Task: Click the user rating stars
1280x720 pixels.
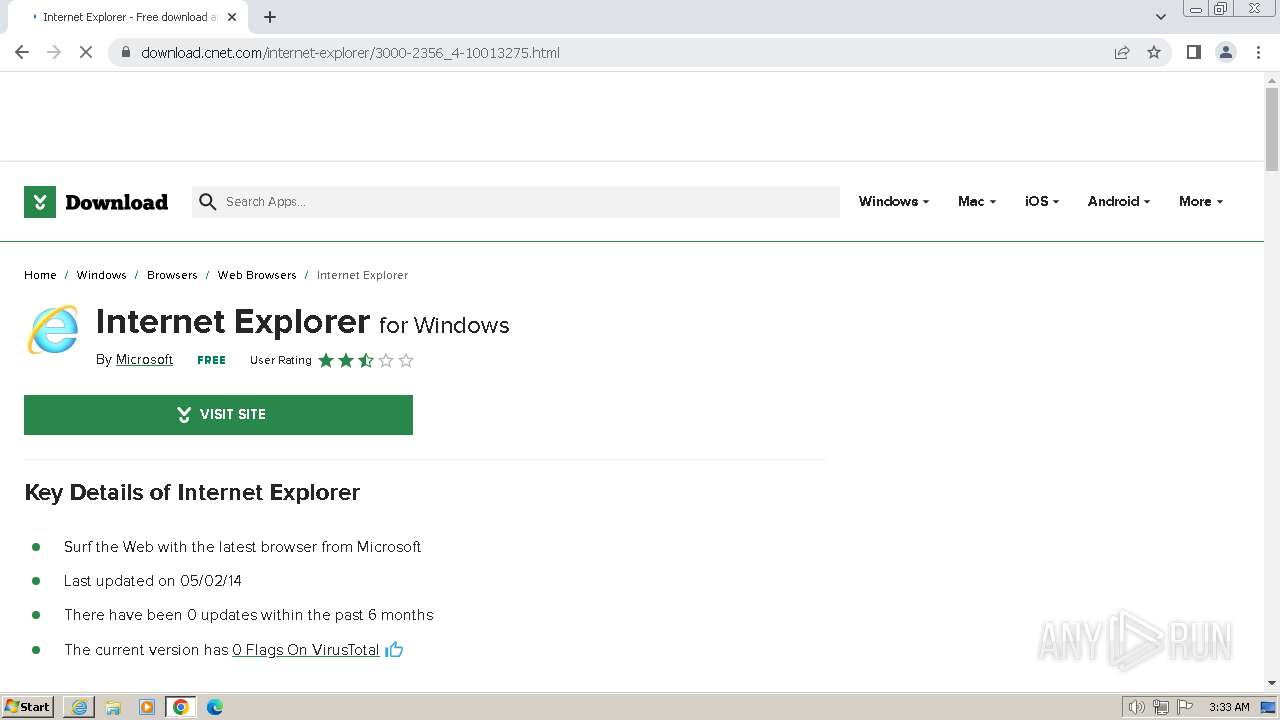Action: 366,360
